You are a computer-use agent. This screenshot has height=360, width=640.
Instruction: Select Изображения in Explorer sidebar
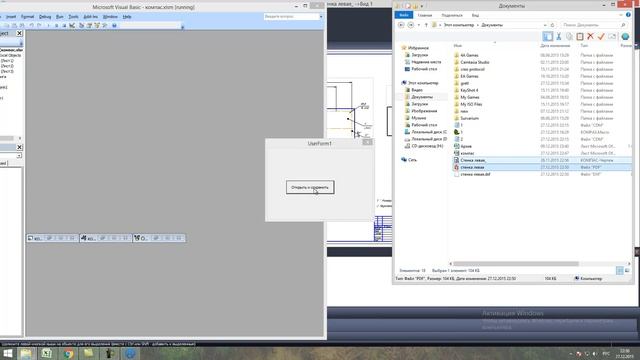[424, 111]
